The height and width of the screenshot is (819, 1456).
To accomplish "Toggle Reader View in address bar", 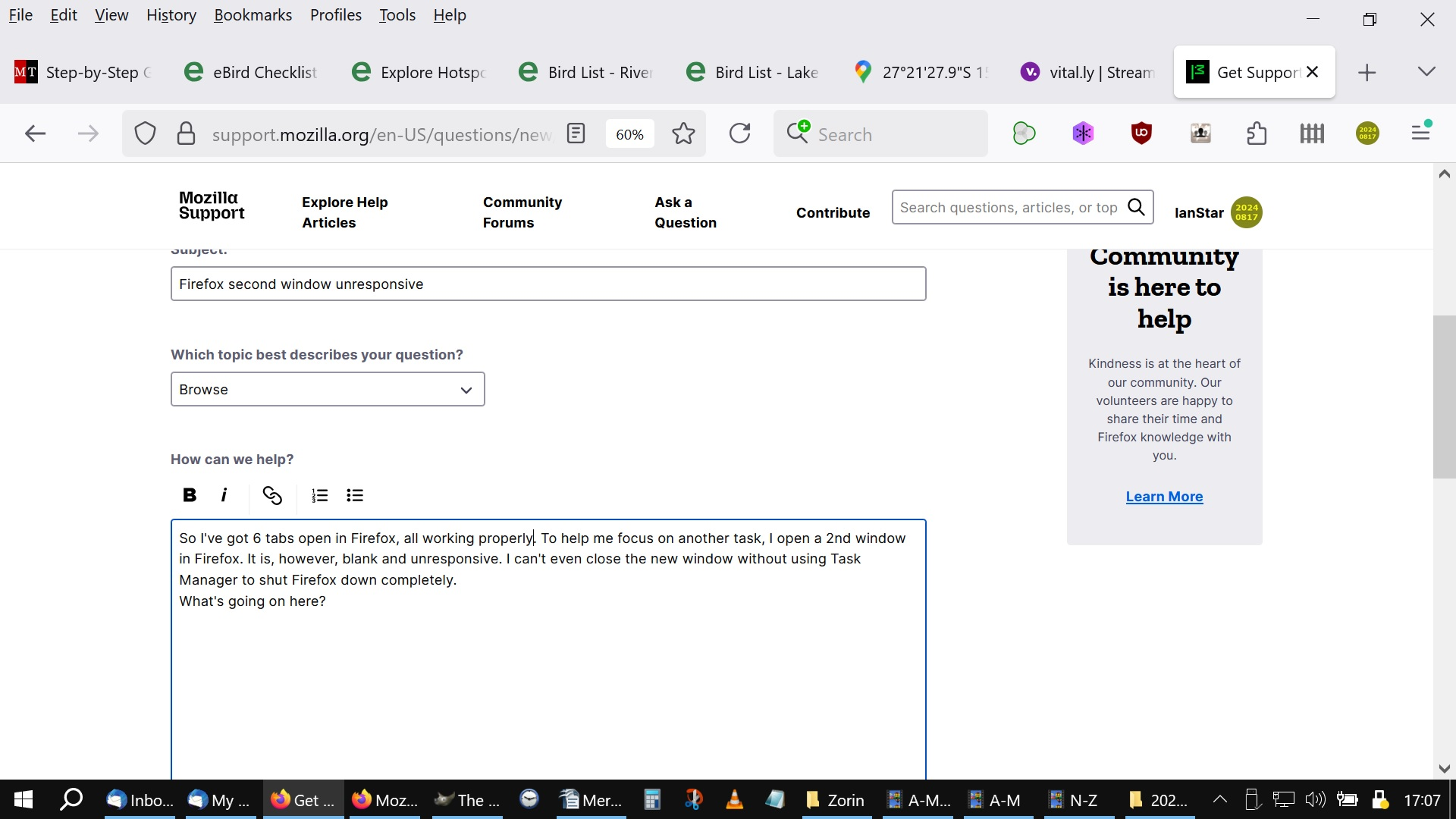I will [576, 134].
